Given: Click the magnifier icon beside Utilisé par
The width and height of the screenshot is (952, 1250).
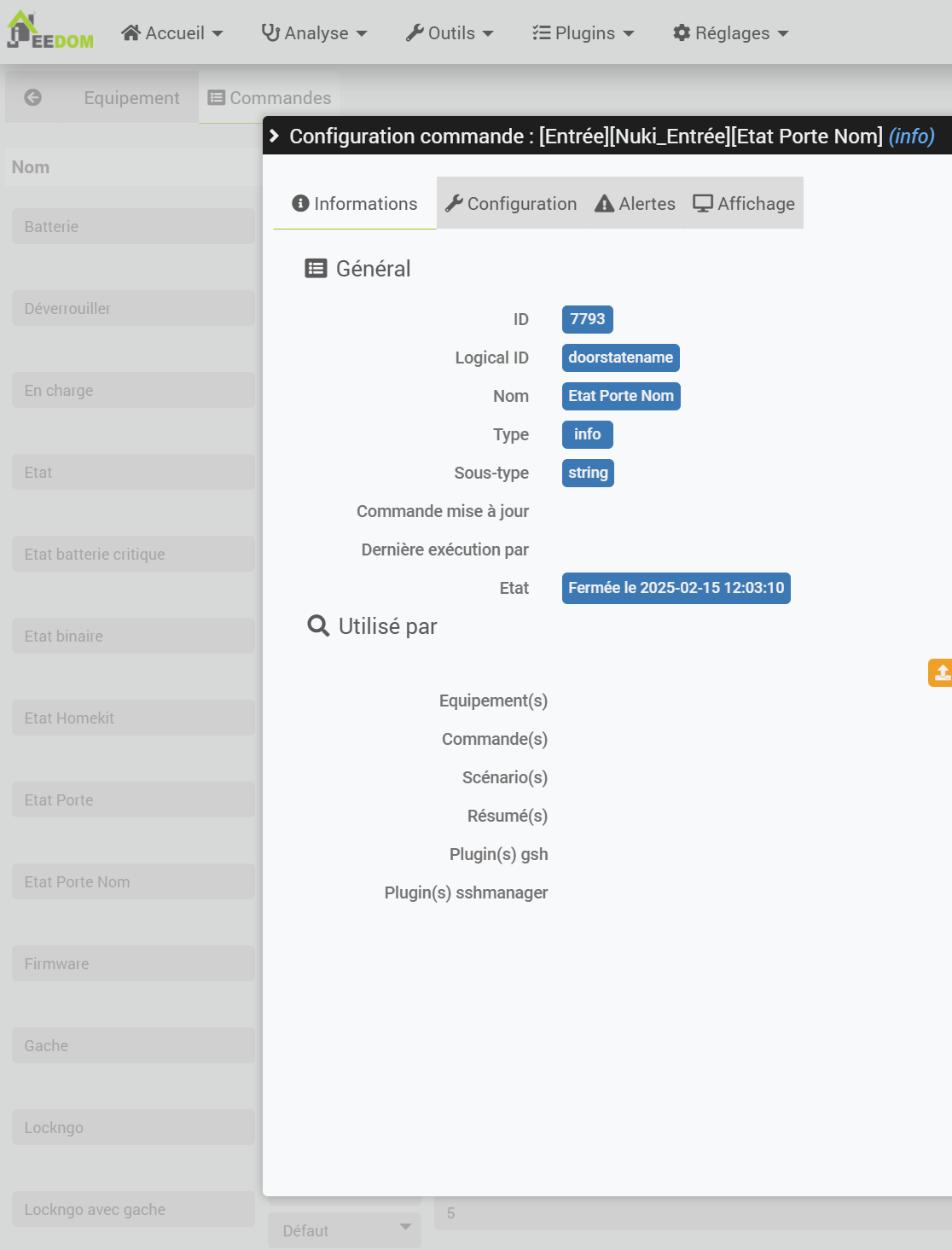Looking at the screenshot, I should (318, 626).
